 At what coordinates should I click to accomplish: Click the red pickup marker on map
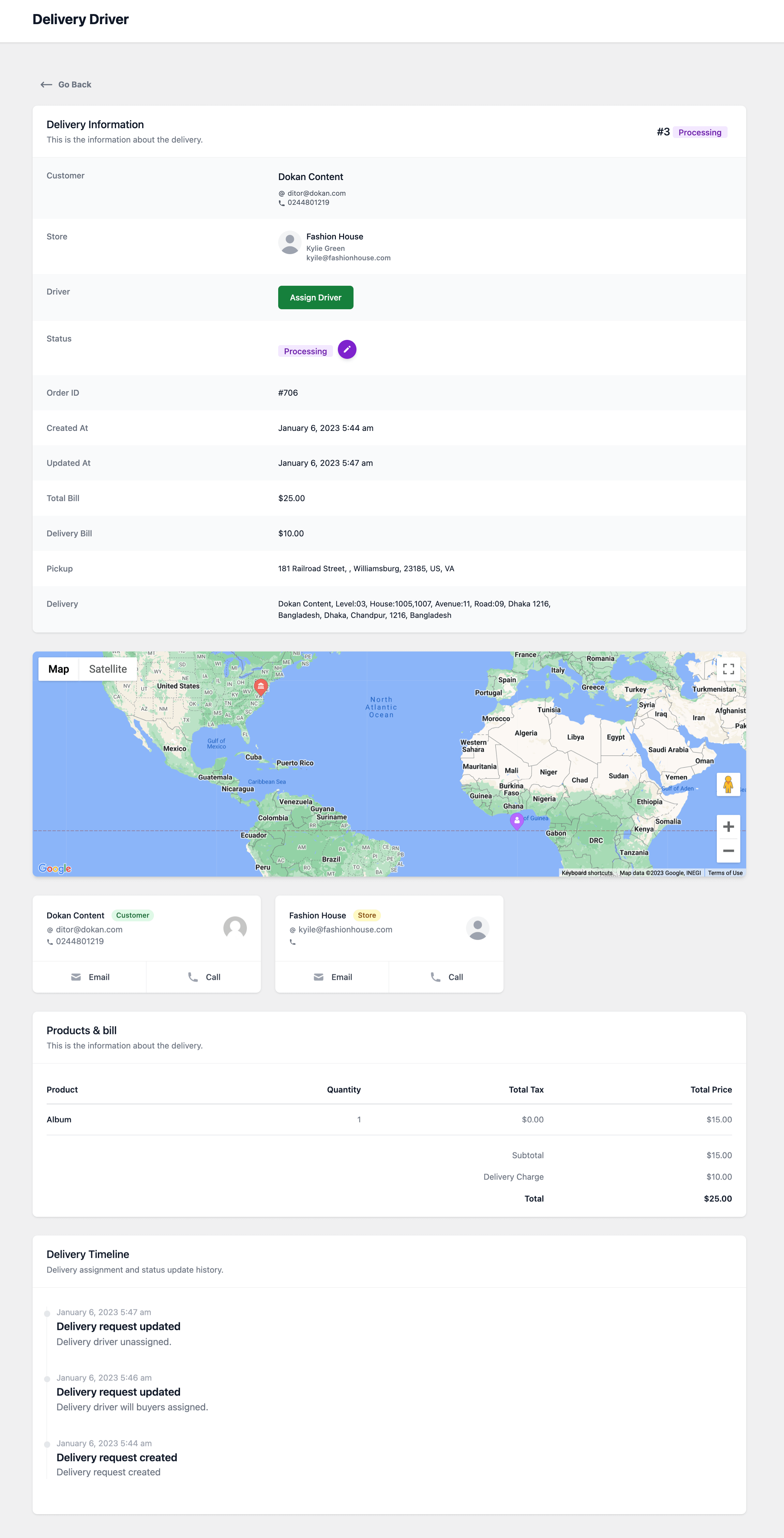[261, 687]
